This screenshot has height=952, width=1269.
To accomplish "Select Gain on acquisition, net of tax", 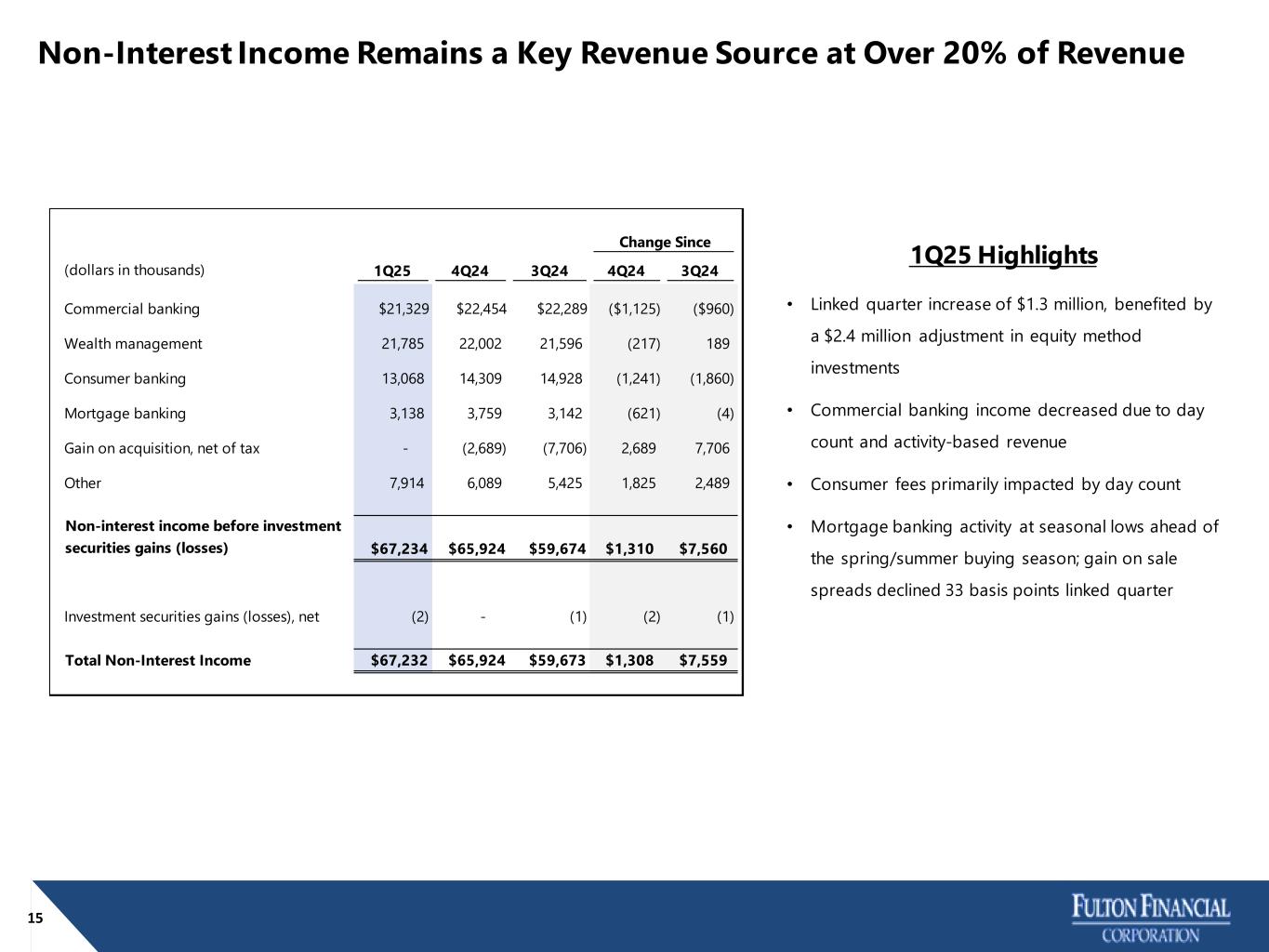I will point(162,448).
